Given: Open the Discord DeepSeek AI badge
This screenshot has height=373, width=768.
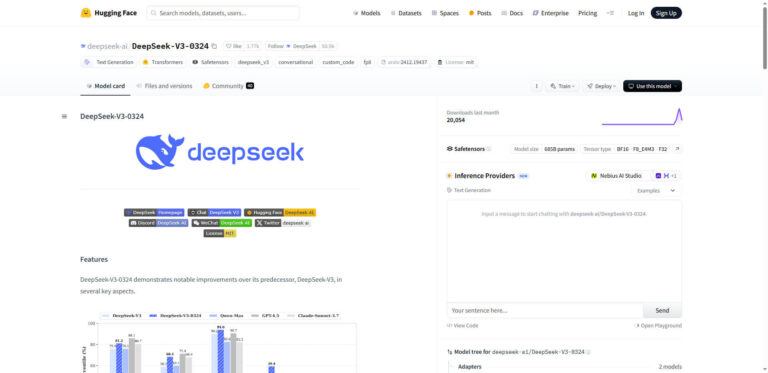Looking at the screenshot, I should coord(159,223).
